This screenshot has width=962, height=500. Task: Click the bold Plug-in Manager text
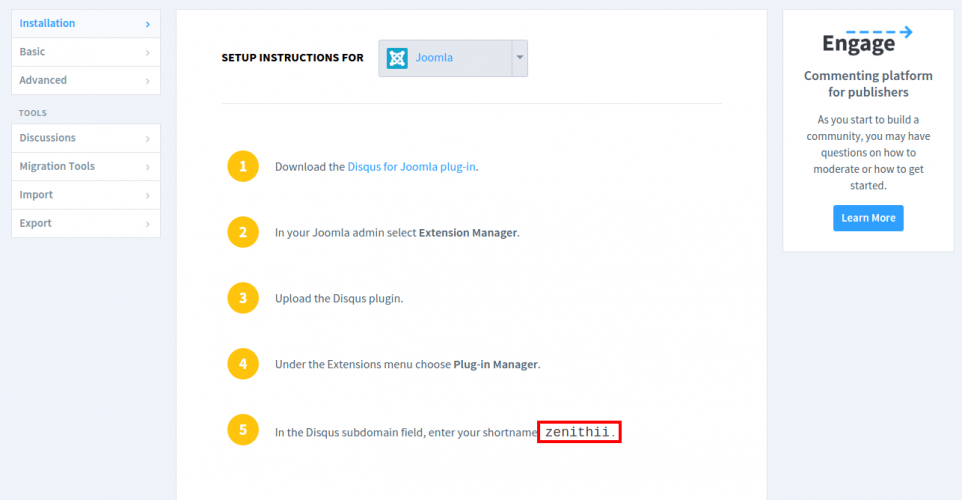[x=496, y=364]
